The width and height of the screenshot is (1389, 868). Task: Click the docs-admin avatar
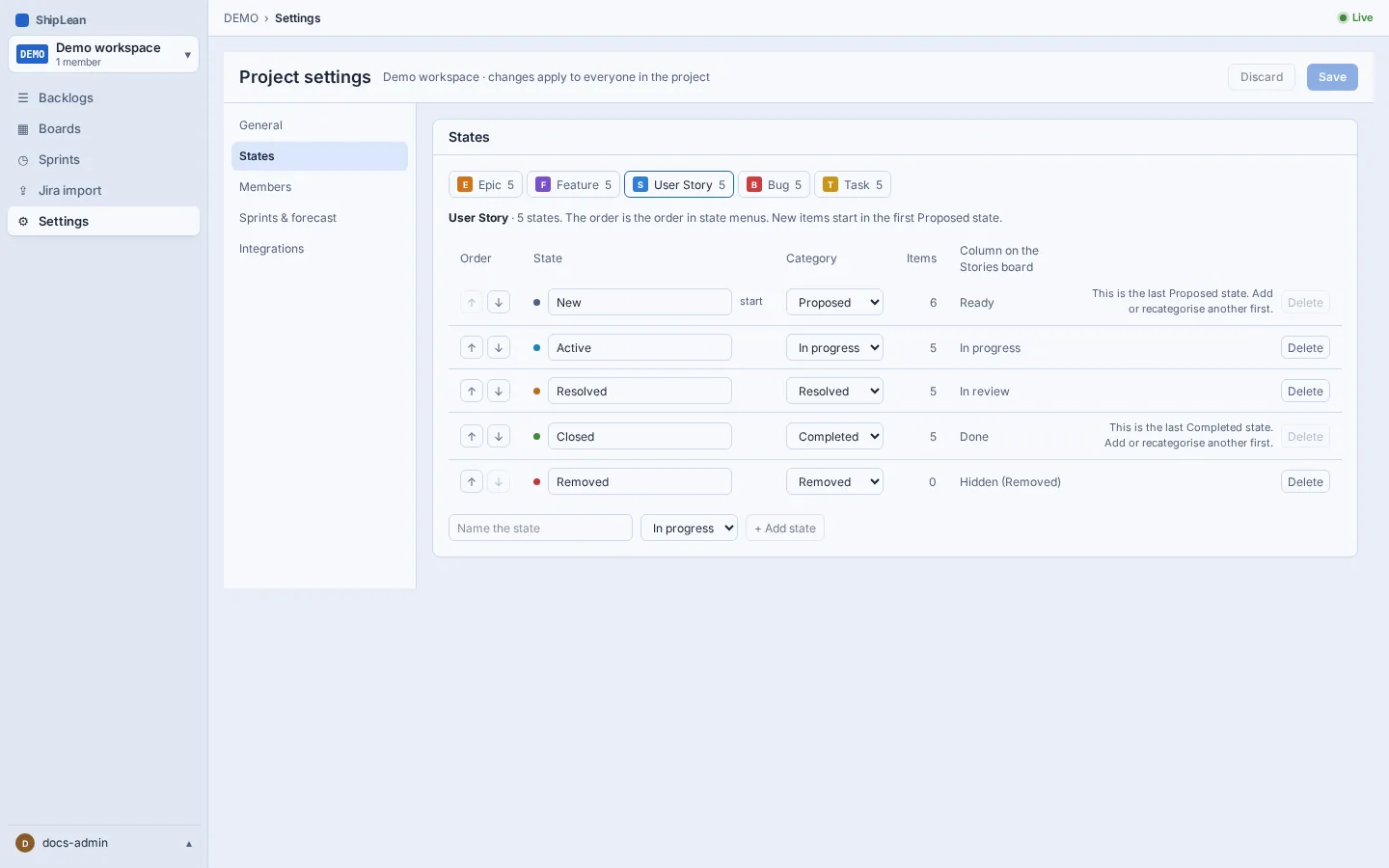coord(25,843)
